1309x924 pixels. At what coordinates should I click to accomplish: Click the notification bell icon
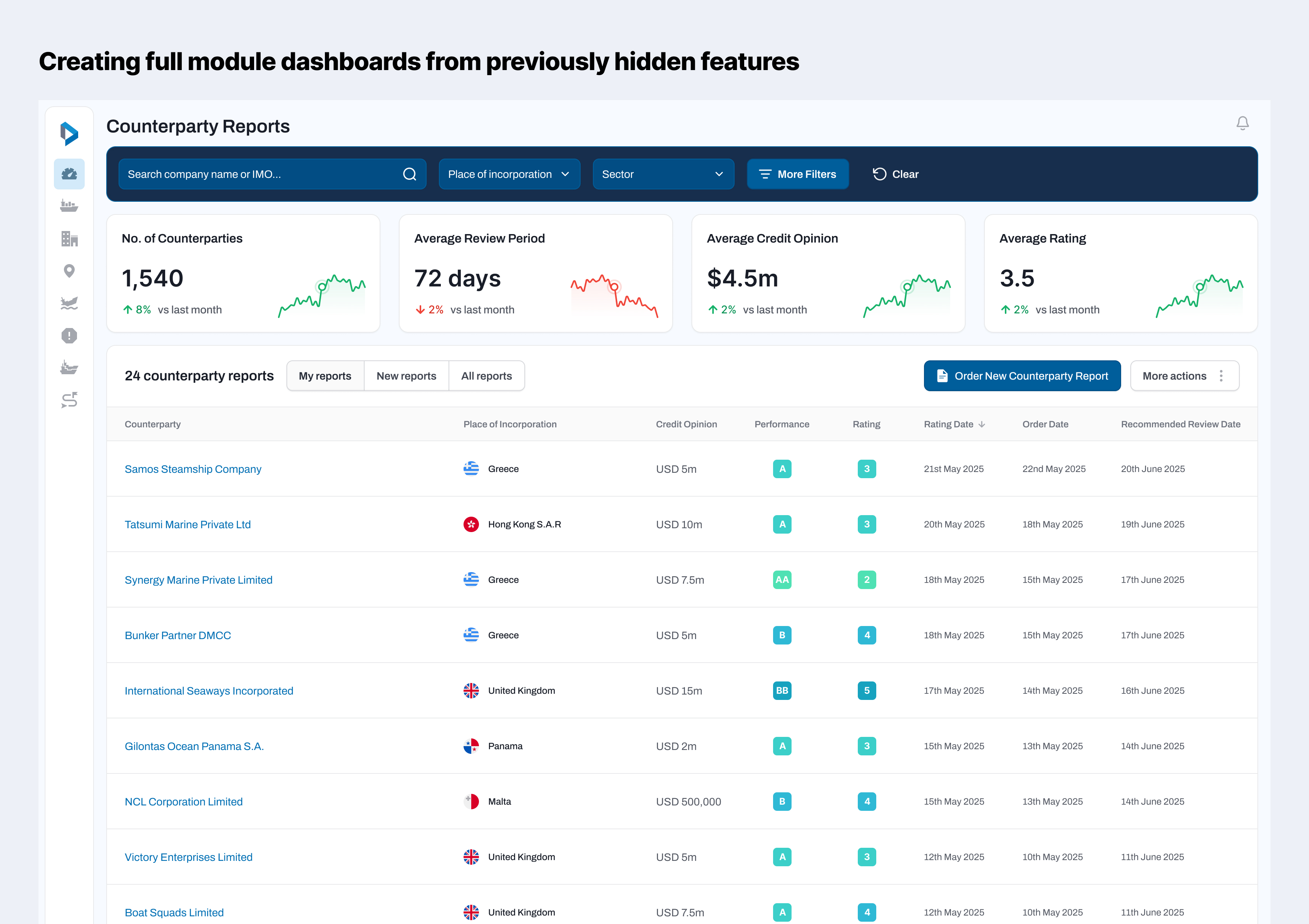pyautogui.click(x=1242, y=123)
